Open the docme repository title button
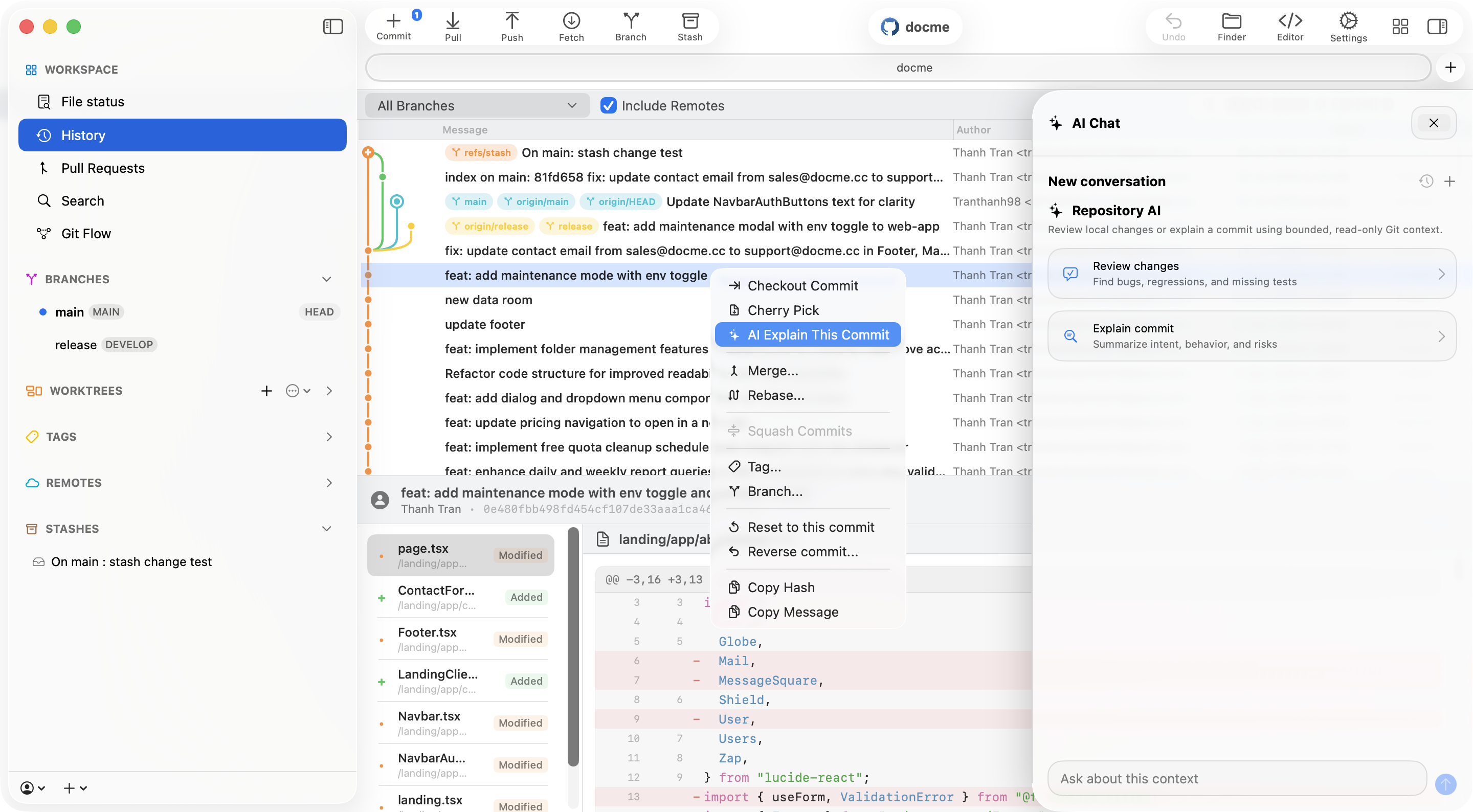The height and width of the screenshot is (812, 1473). click(x=915, y=26)
